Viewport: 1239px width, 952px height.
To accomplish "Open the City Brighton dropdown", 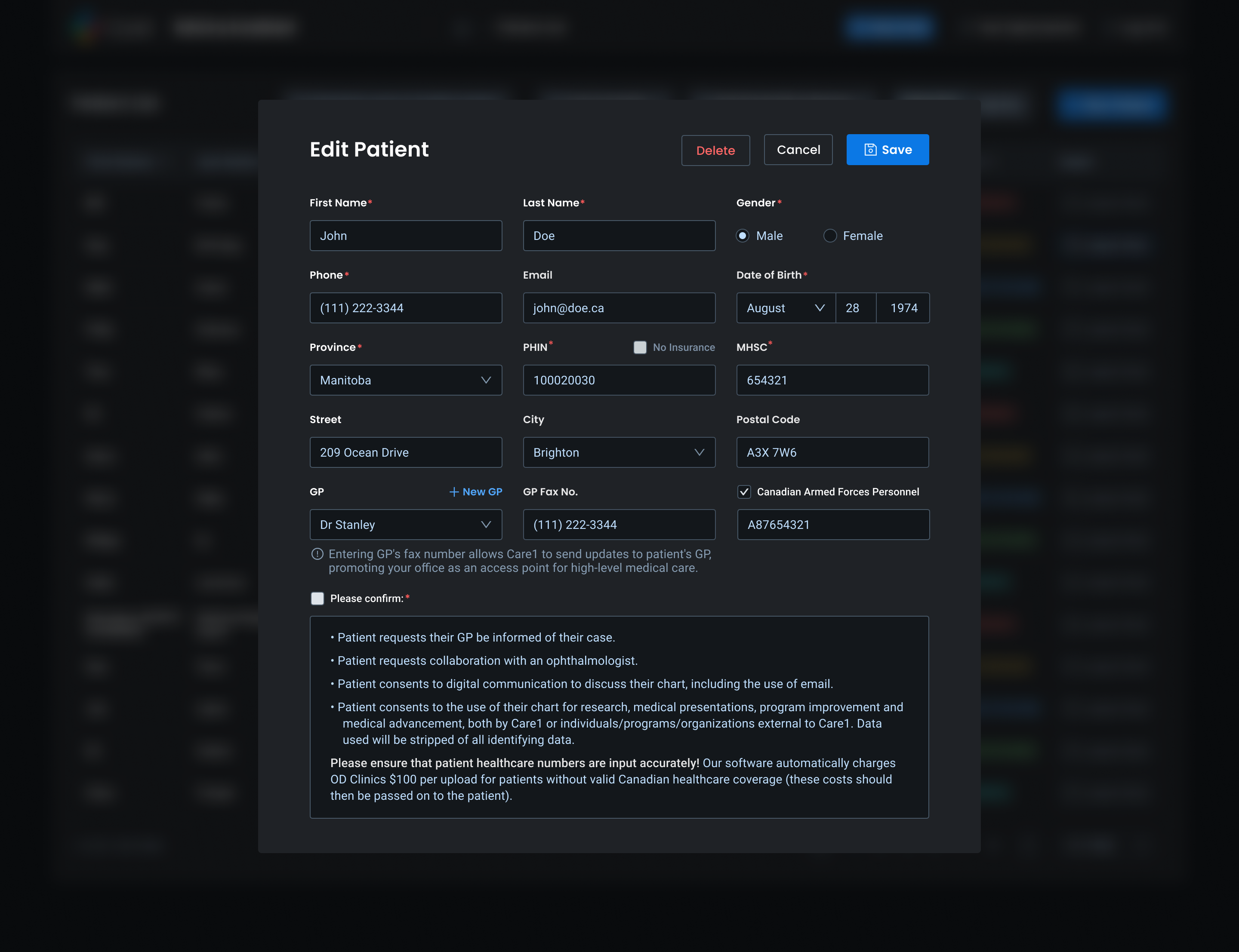I will click(618, 452).
